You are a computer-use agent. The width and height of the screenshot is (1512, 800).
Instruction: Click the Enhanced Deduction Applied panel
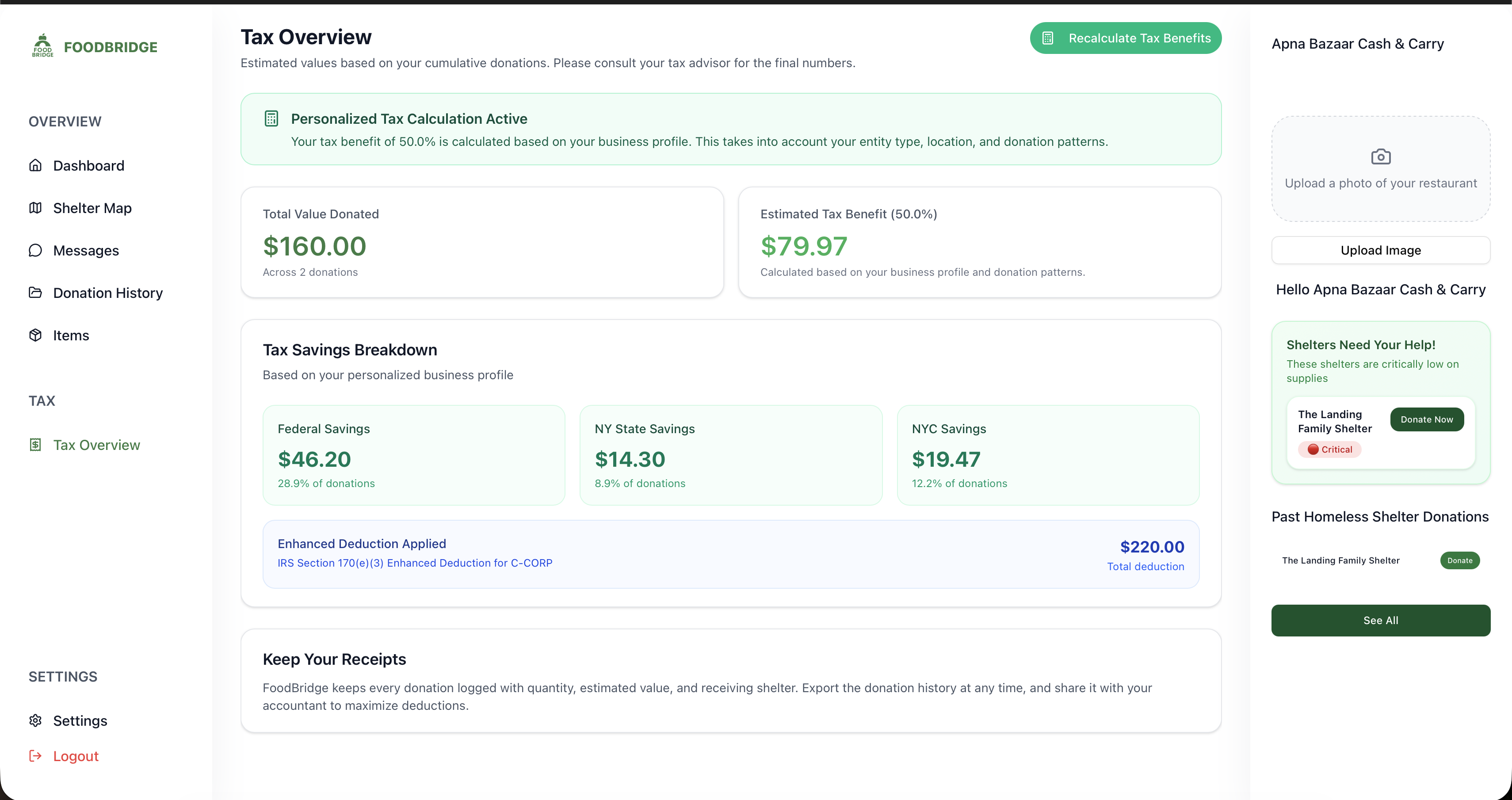tap(730, 554)
